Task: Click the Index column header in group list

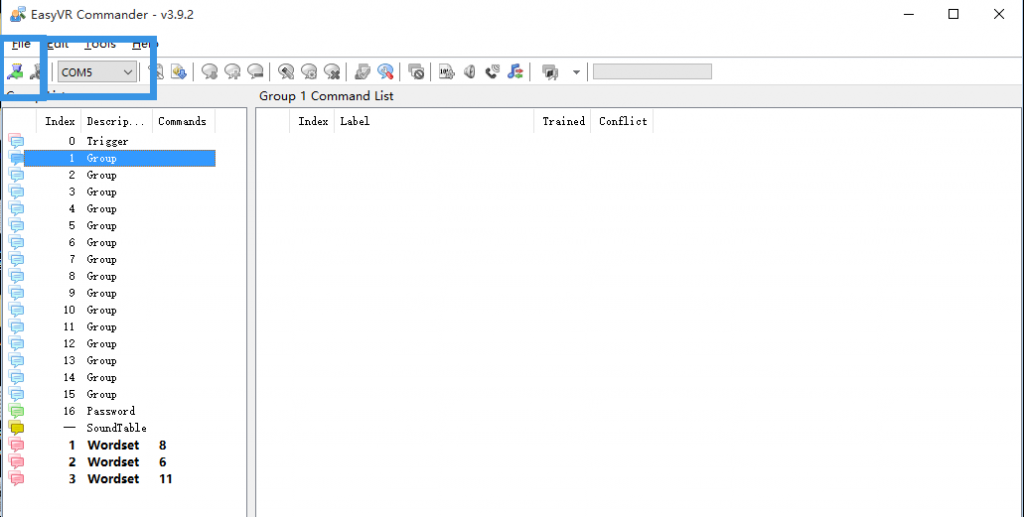Action: coord(60,121)
